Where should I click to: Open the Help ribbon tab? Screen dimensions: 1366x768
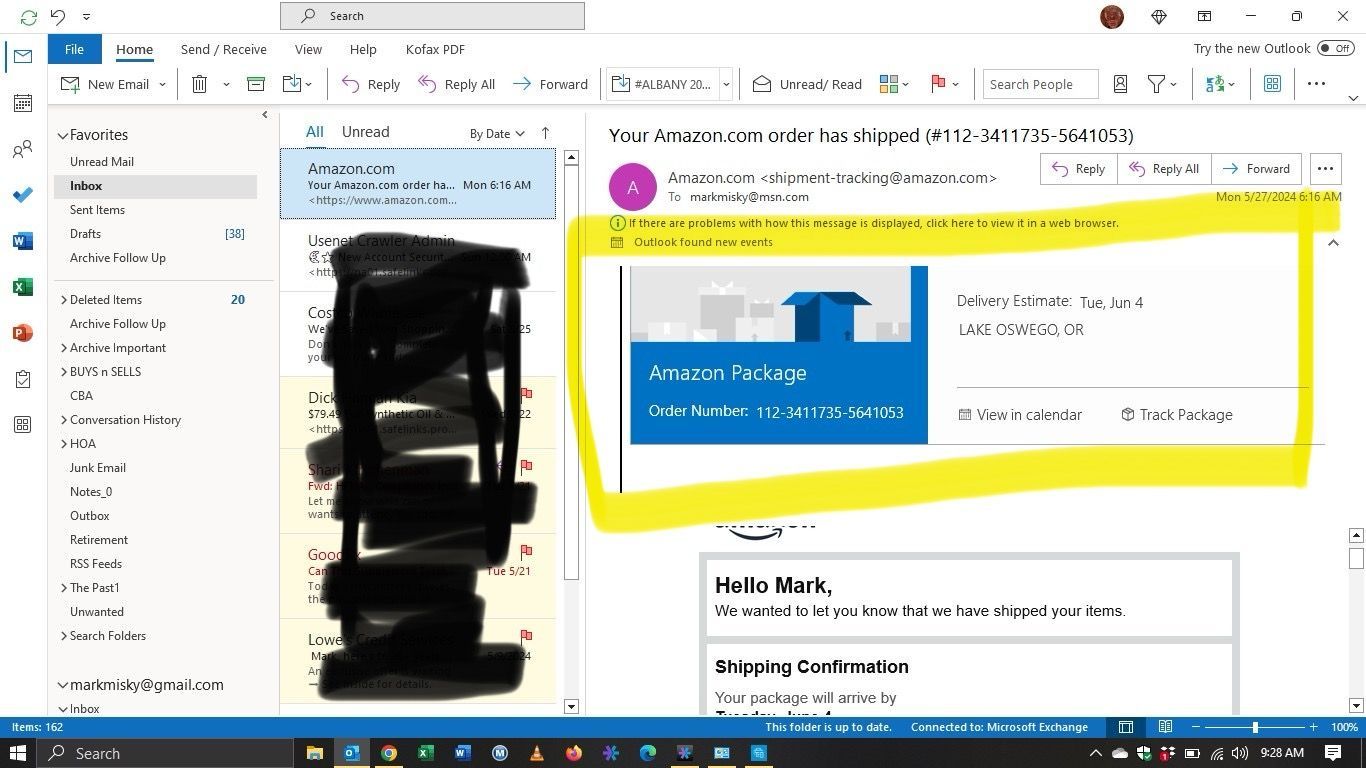coord(363,49)
